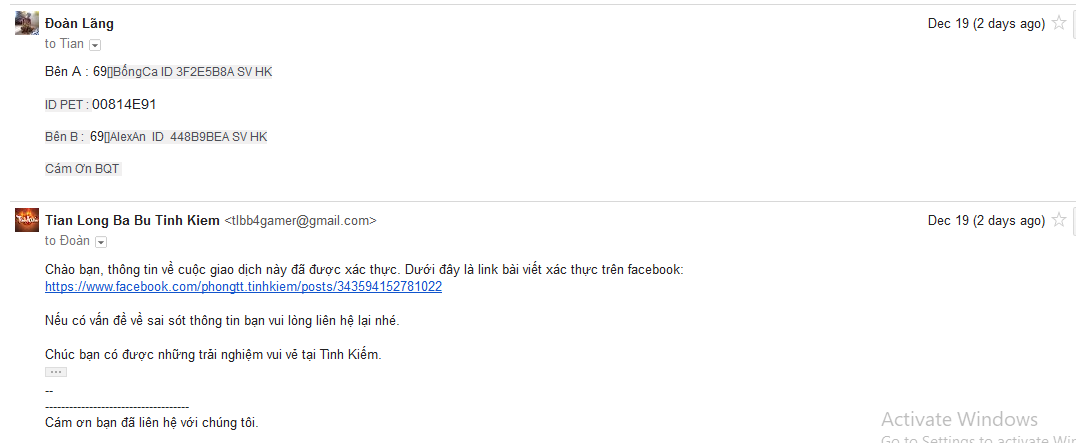
Task: Star the message from Đoàn Lãng
Action: 1059,23
